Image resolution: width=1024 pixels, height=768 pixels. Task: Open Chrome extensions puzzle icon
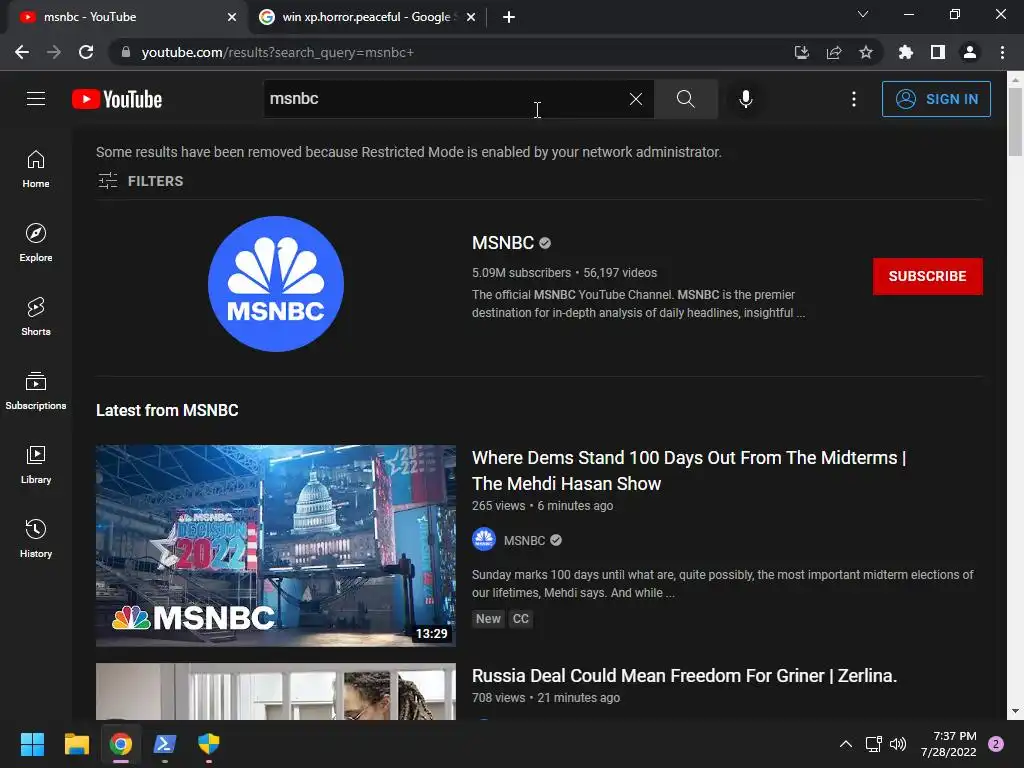(x=906, y=52)
